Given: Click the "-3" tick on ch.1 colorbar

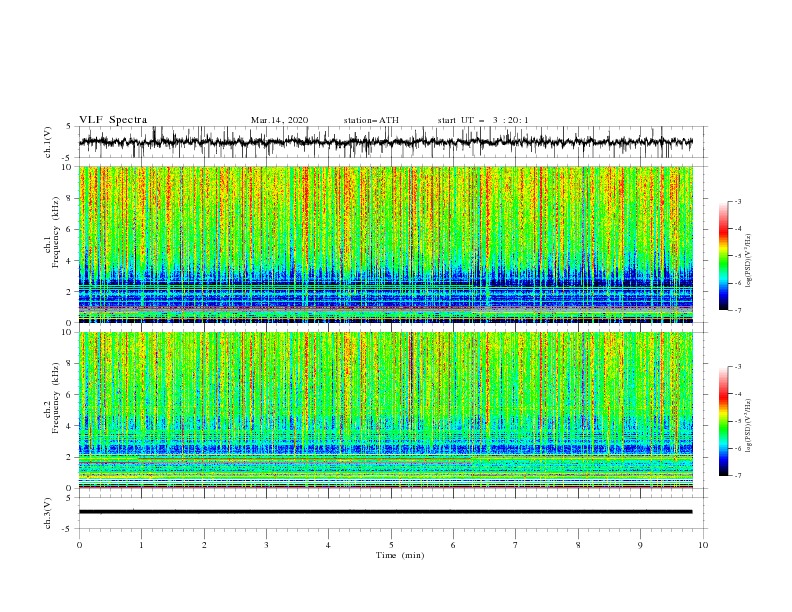Looking at the screenshot, I should 737,201.
